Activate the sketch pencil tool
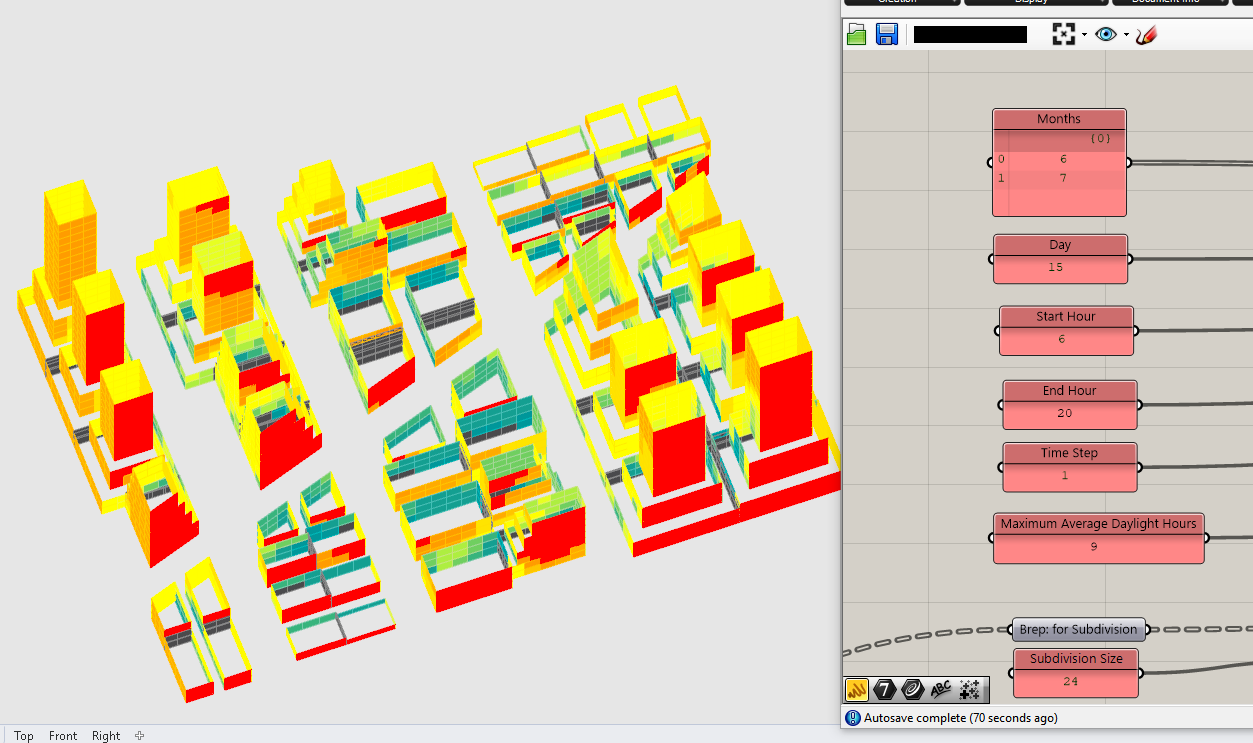Image resolution: width=1253 pixels, height=743 pixels. (1146, 34)
